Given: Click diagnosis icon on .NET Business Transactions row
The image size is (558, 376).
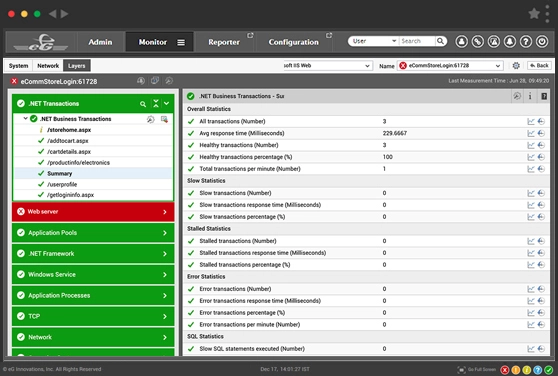Looking at the screenshot, I should 151,119.
